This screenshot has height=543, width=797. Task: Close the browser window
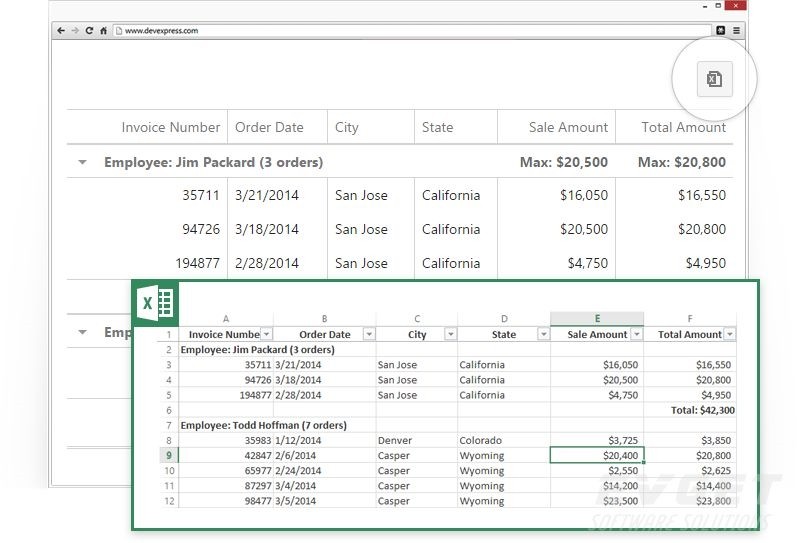(x=735, y=6)
